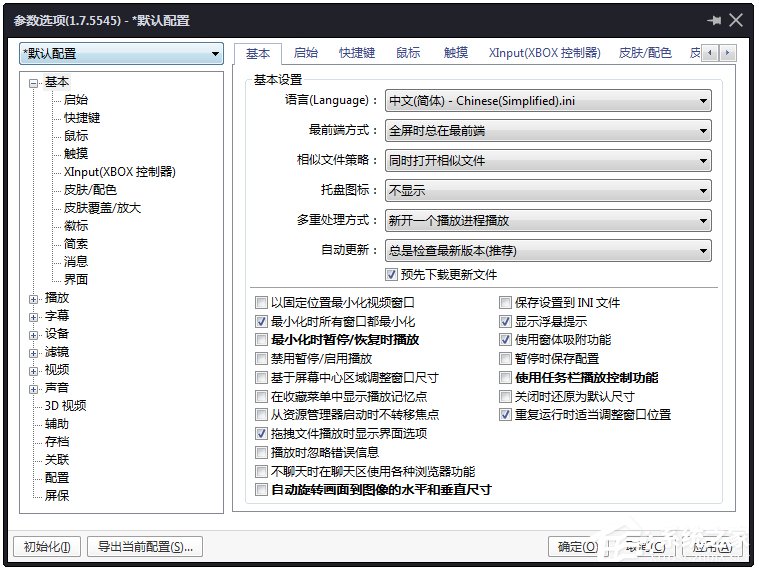Click the 导出当前配置 button

pos(145,547)
